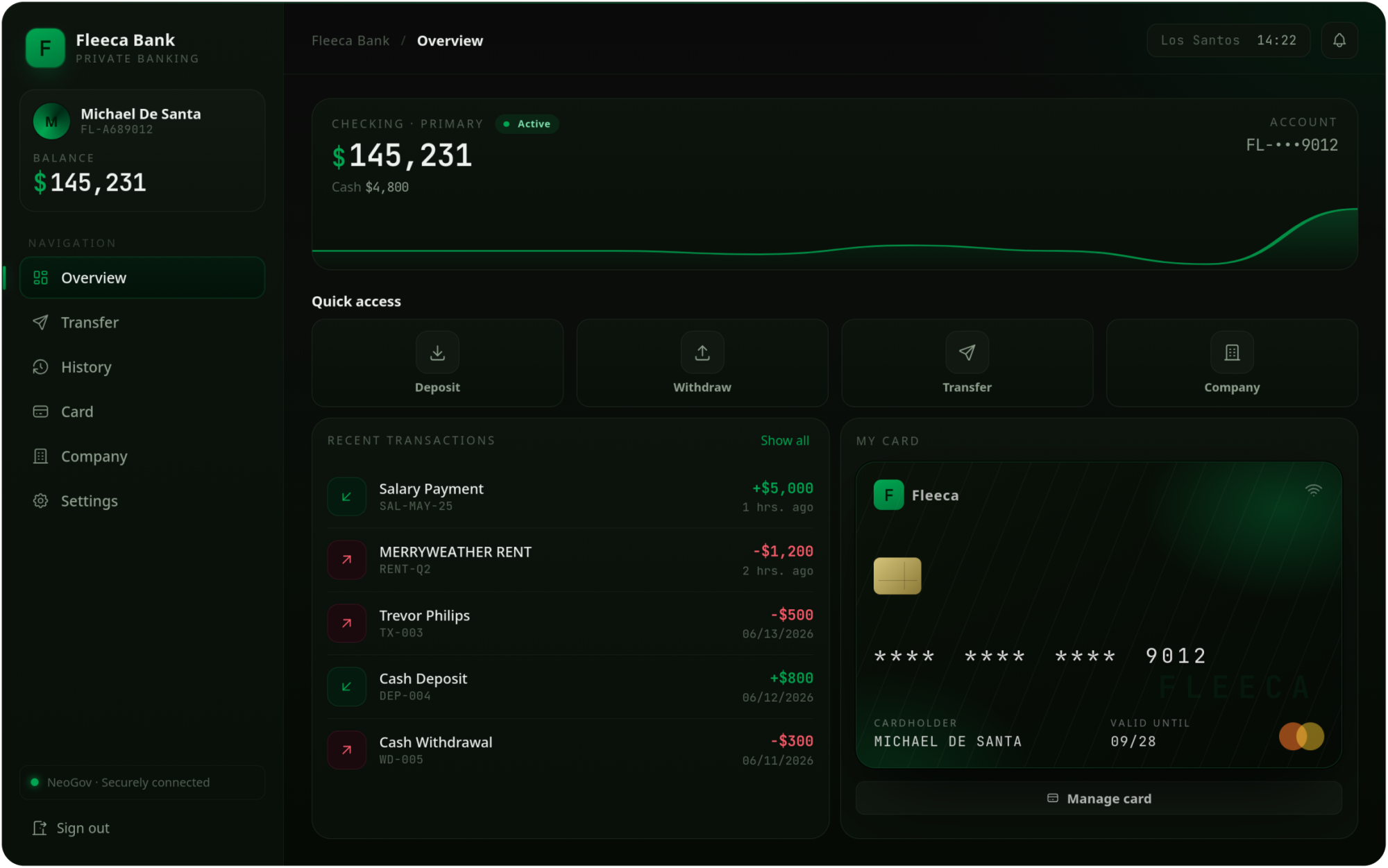Click the TX-003 reference code
This screenshot has height=868, width=1388.
[x=401, y=633]
